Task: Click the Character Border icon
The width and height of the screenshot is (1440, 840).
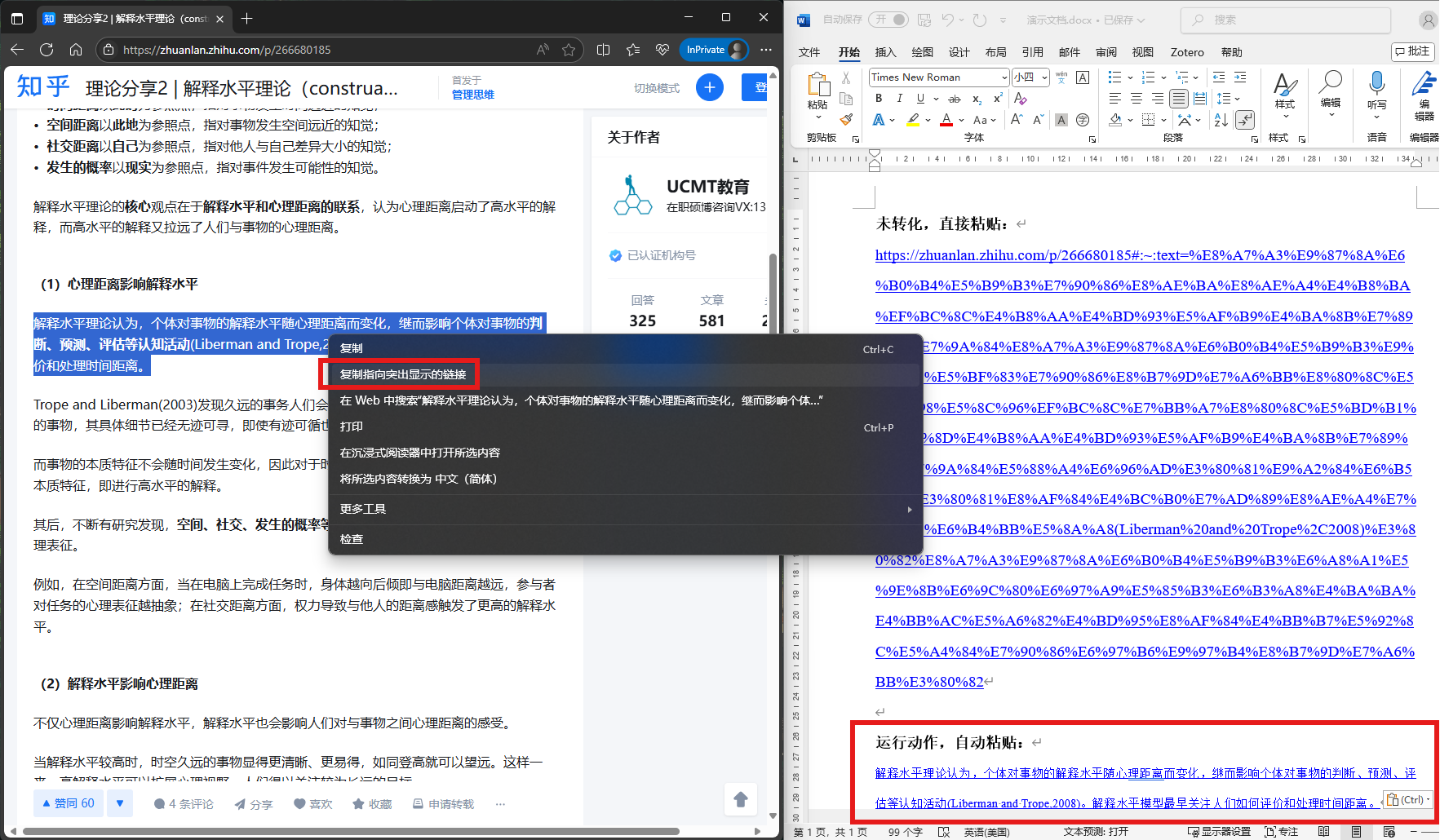Action: pos(1083,77)
